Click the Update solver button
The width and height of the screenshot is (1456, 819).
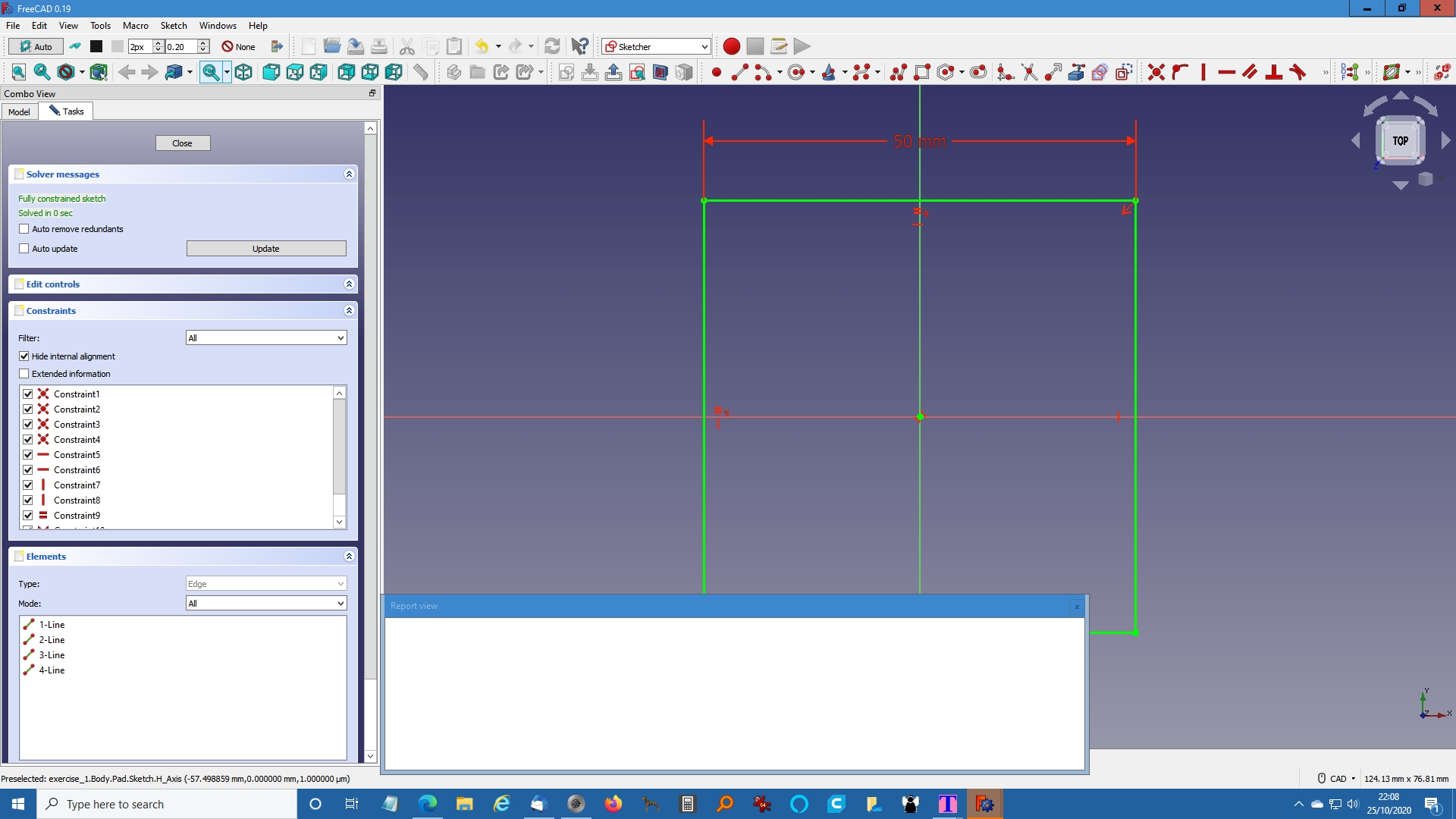pos(266,249)
